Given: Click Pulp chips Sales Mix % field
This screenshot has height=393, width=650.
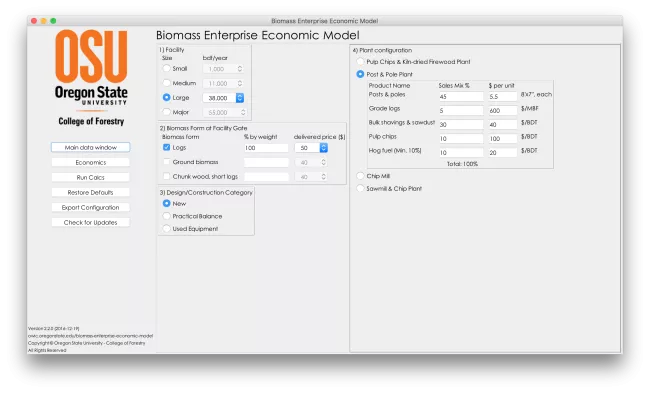Looking at the screenshot, I should point(461,138).
